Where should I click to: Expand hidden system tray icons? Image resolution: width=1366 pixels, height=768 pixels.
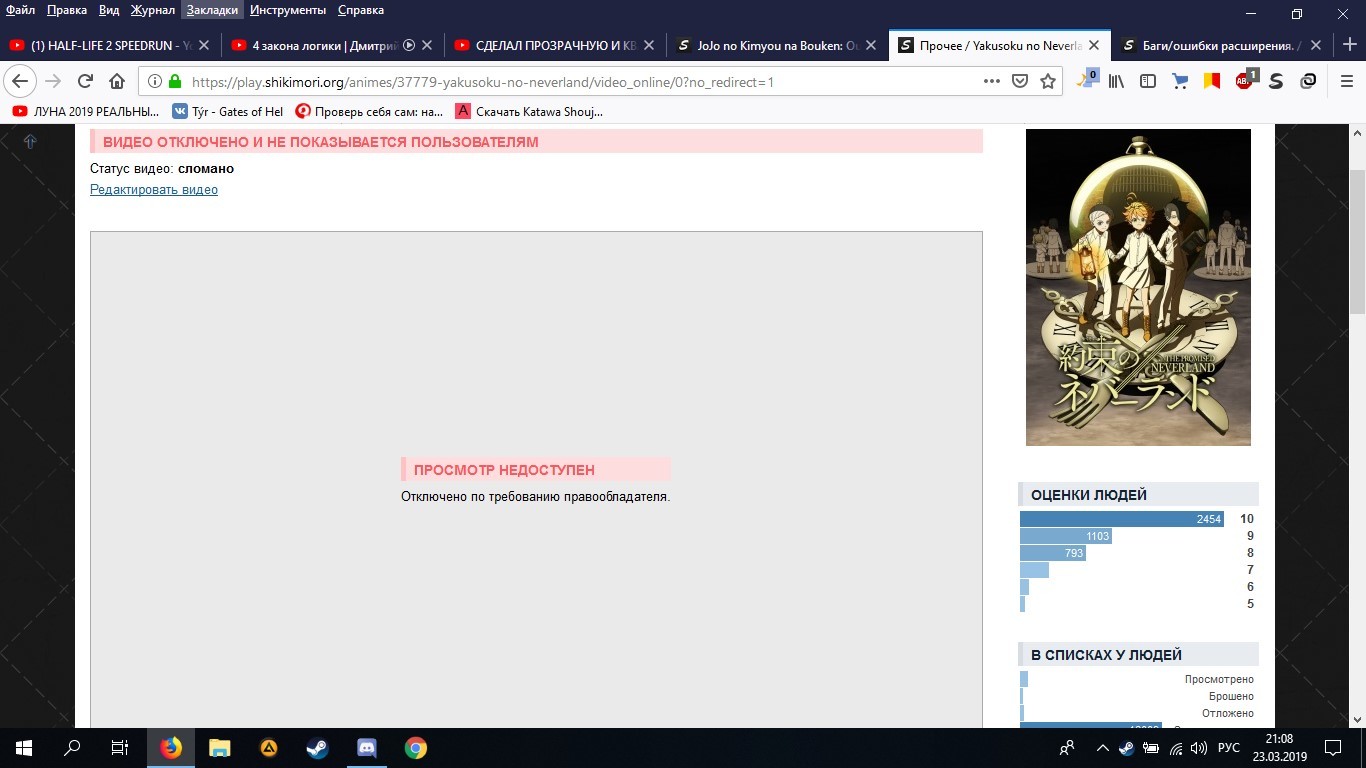point(1102,748)
